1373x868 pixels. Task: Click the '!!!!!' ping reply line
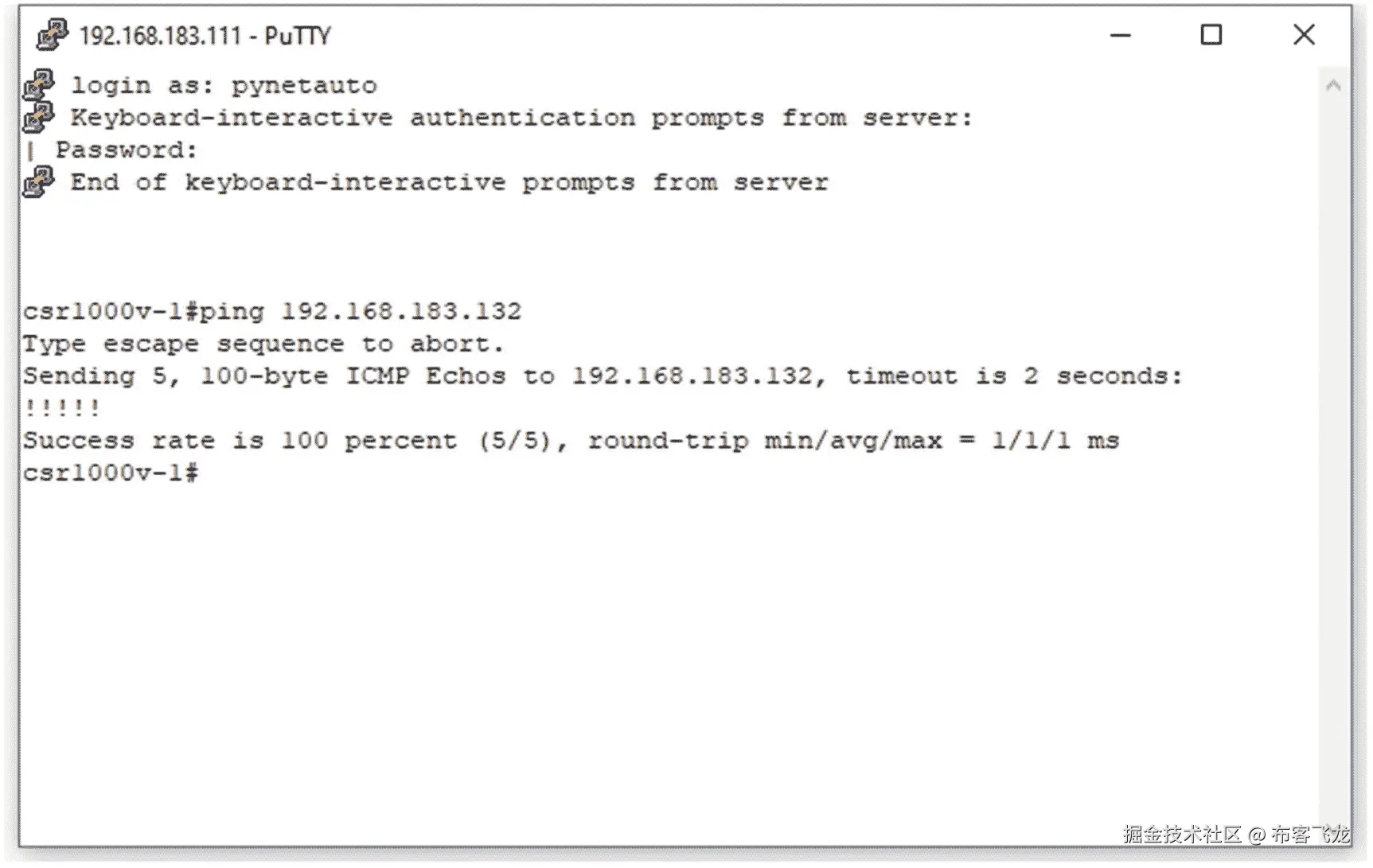point(62,408)
